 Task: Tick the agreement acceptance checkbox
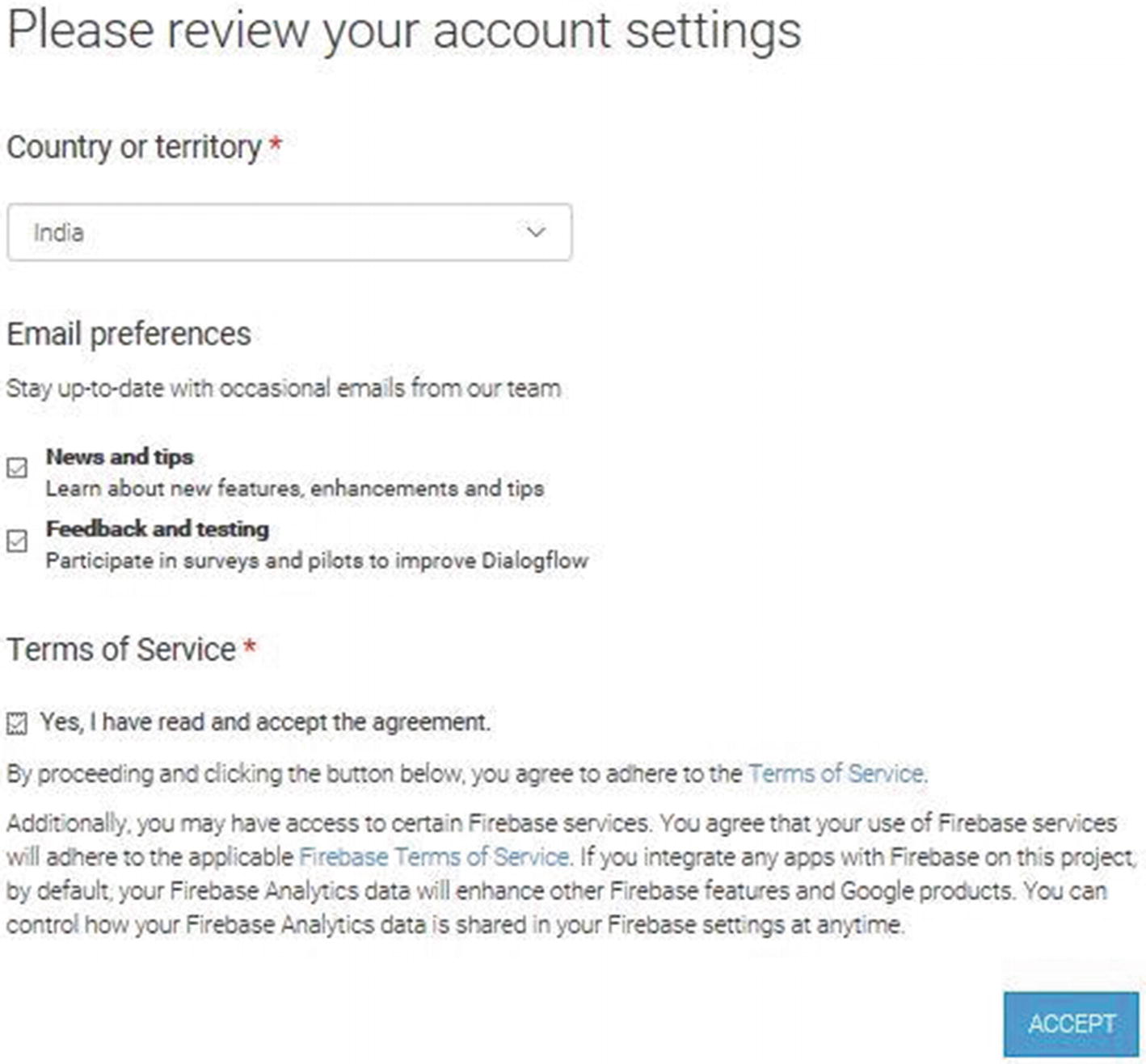(17, 723)
